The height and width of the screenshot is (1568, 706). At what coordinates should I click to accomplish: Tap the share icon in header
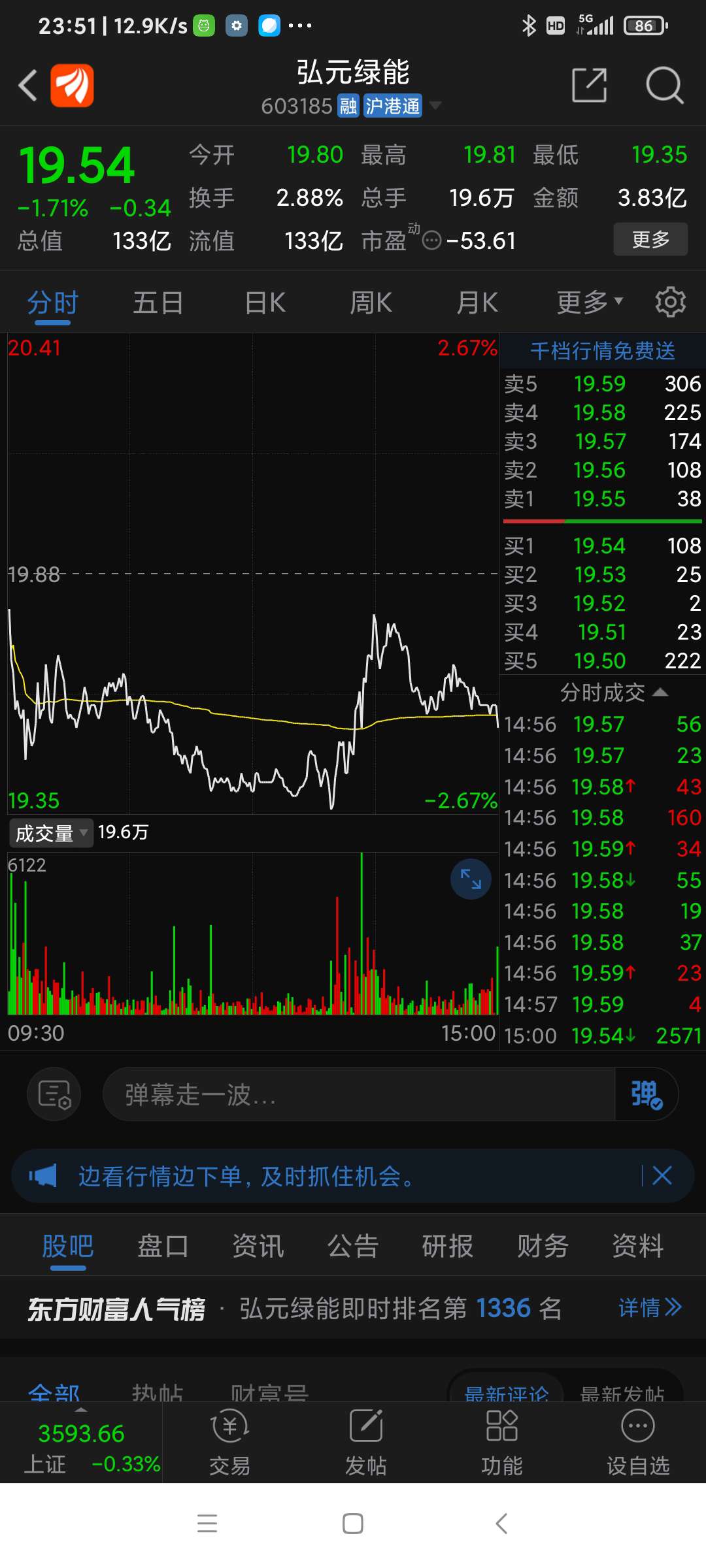pos(590,85)
